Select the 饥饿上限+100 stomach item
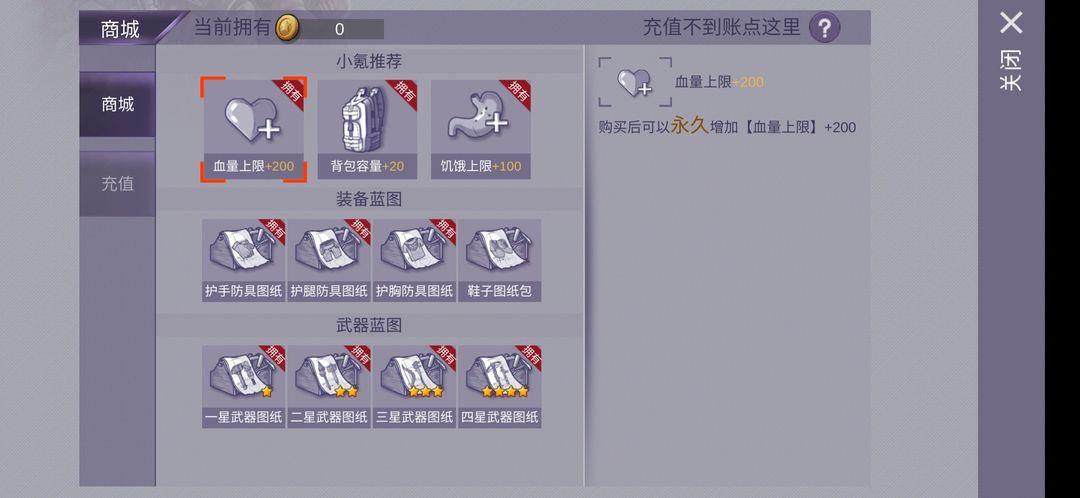1080x498 pixels. pyautogui.click(x=481, y=129)
